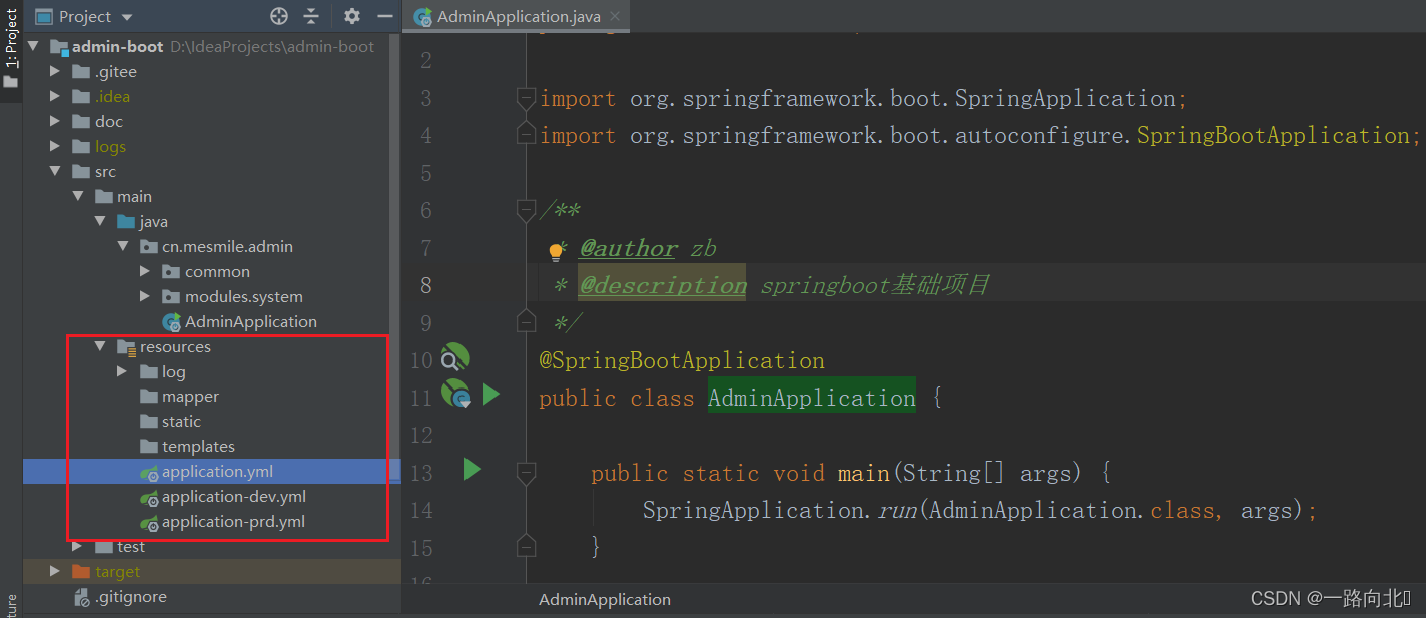This screenshot has width=1426, height=618.
Task: Click the @SpringBootApplication annotation
Action: [x=682, y=360]
